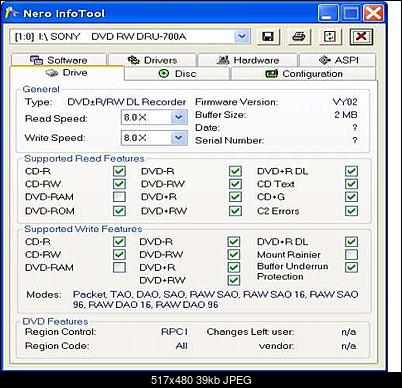The image size is (402, 388).
Task: Toggle CD-RW read feature checkbox
Action: click(x=119, y=184)
